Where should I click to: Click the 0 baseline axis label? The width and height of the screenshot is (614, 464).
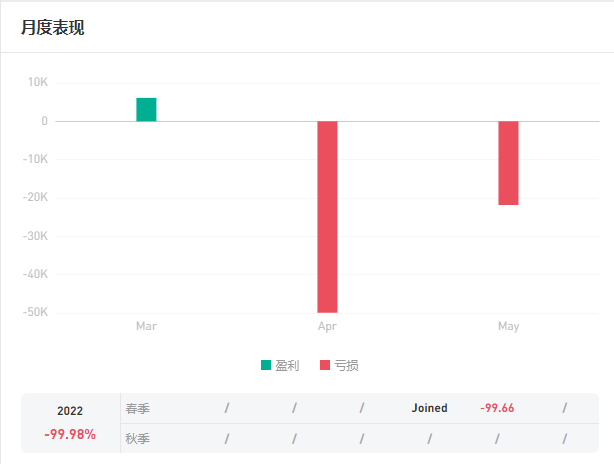pos(45,121)
